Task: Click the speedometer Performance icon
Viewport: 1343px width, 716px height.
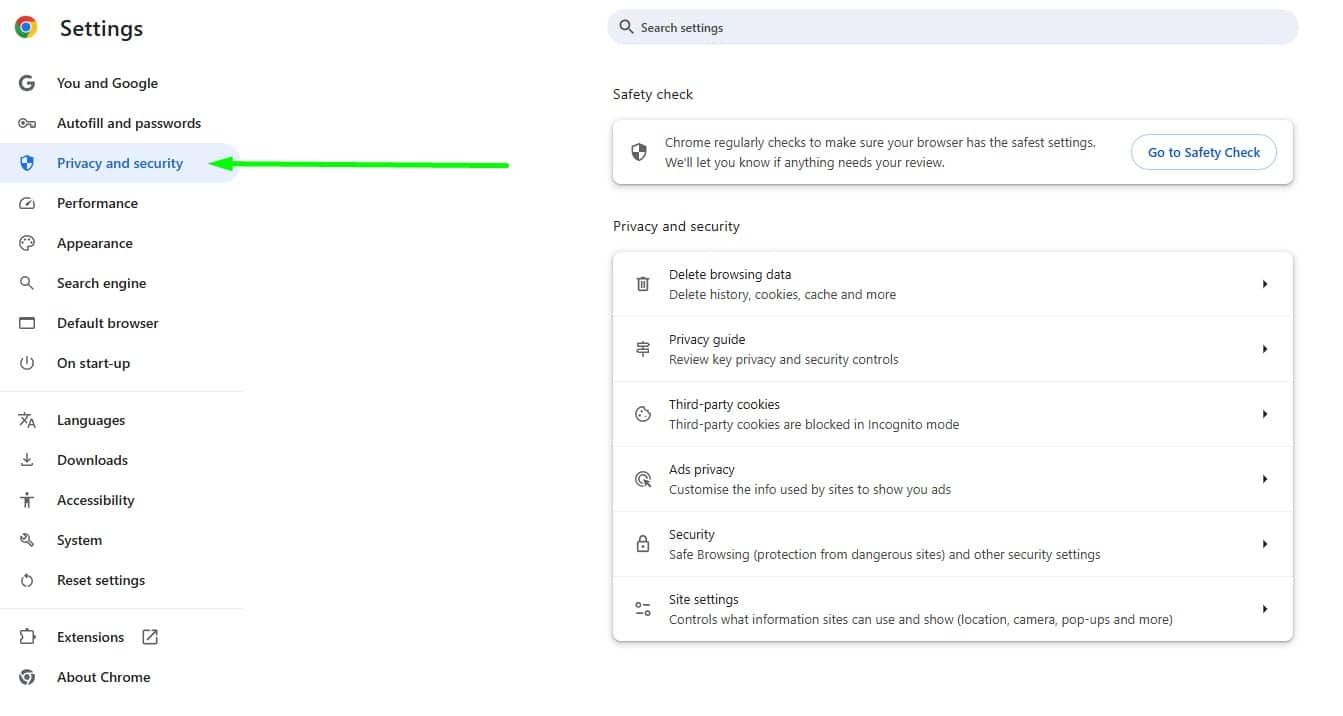Action: point(27,203)
